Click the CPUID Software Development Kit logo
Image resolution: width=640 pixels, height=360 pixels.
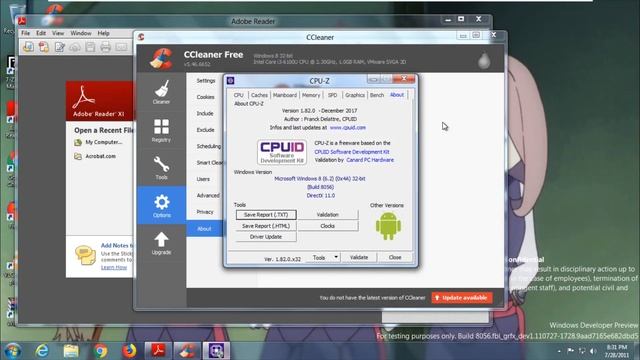pyautogui.click(x=282, y=152)
